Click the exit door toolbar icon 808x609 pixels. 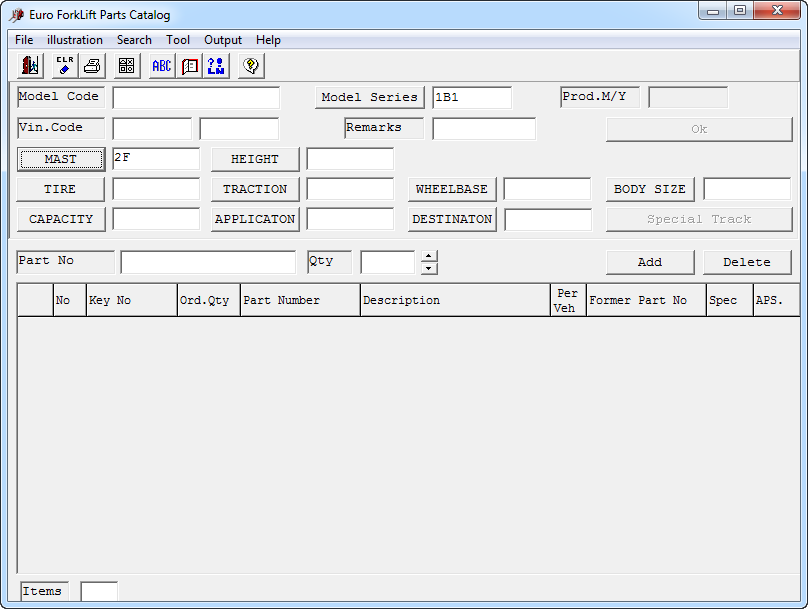(x=30, y=66)
